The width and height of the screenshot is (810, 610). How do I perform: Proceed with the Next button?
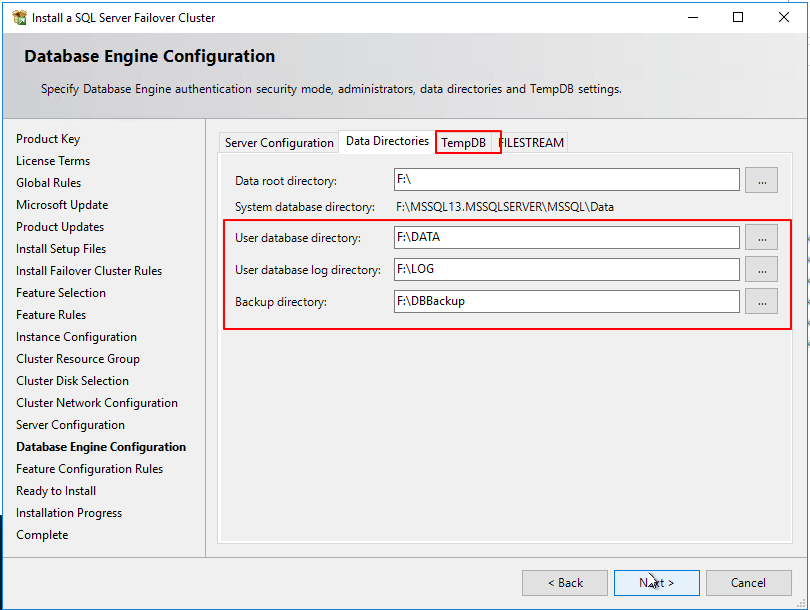pos(657,583)
